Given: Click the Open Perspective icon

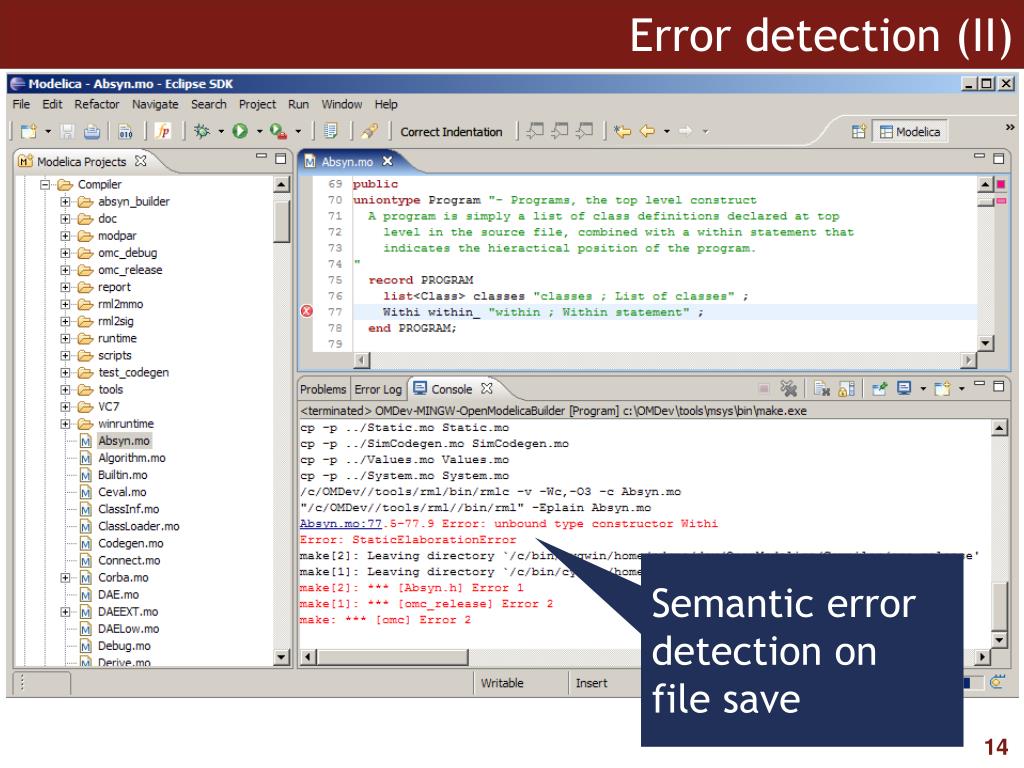Looking at the screenshot, I should [x=859, y=131].
